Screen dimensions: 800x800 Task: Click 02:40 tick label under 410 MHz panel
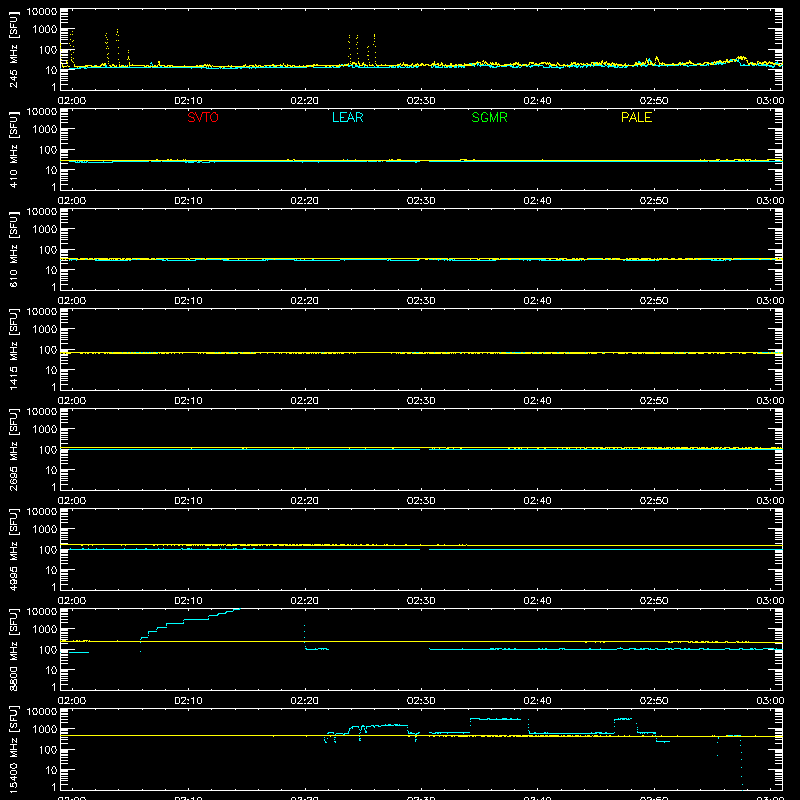(x=537, y=201)
